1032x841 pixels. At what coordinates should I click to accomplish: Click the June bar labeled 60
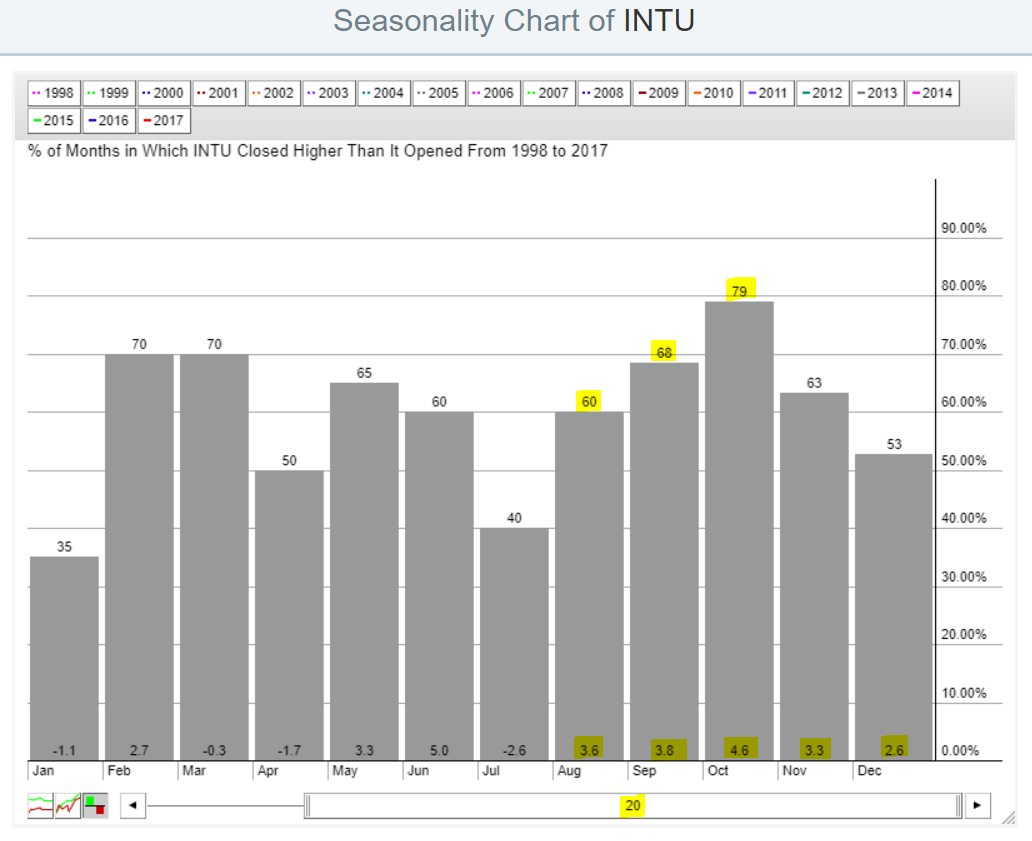pyautogui.click(x=440, y=586)
